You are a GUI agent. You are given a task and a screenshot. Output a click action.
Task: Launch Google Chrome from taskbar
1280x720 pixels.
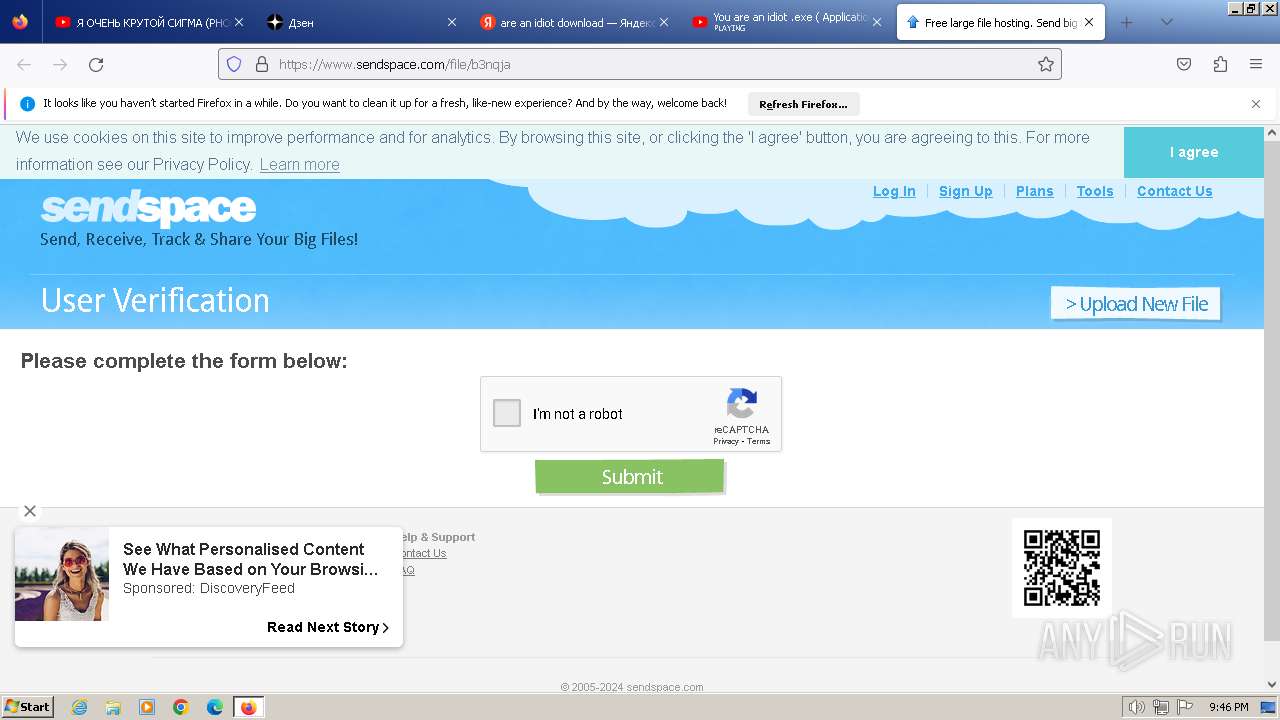pyautogui.click(x=181, y=707)
